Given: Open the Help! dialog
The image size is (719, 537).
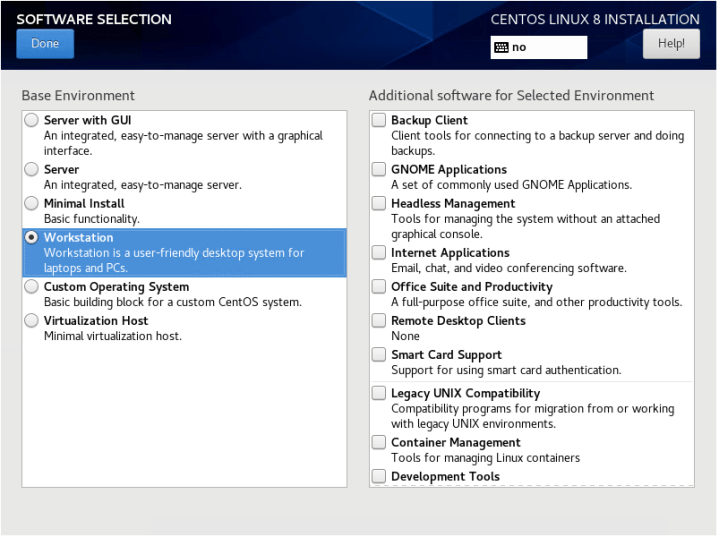Looking at the screenshot, I should pyautogui.click(x=671, y=44).
